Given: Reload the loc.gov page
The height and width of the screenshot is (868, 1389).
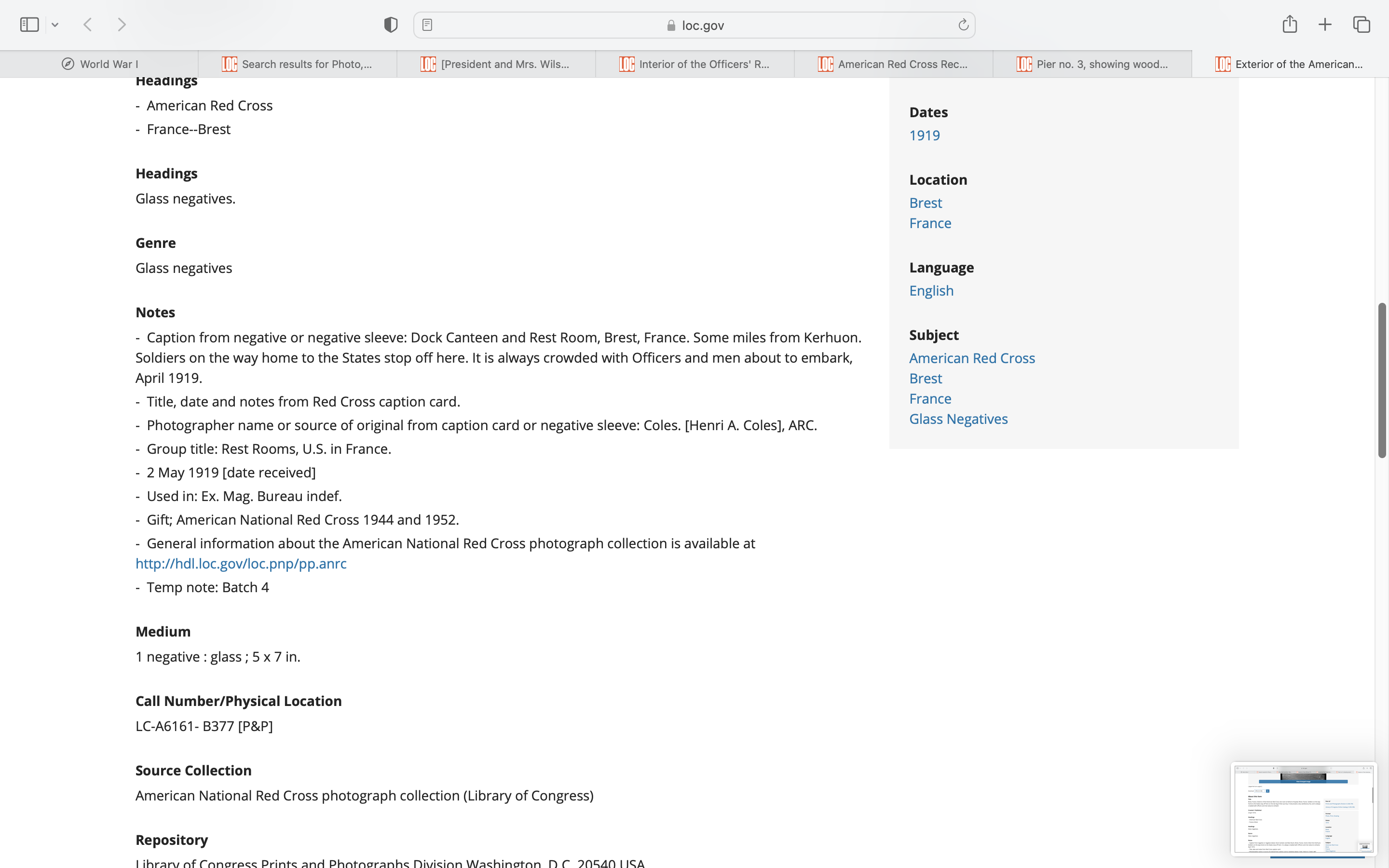Looking at the screenshot, I should (963, 25).
